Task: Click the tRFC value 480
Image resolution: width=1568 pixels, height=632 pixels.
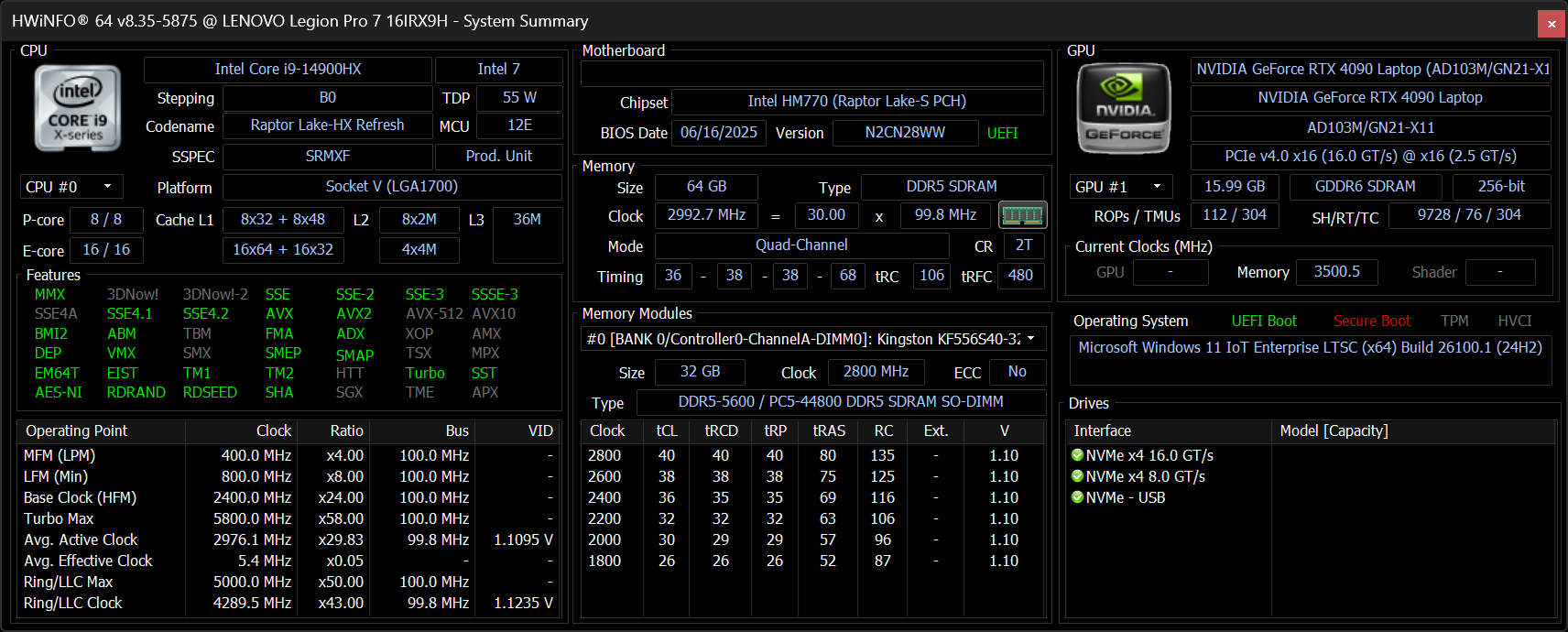Action: click(1020, 276)
